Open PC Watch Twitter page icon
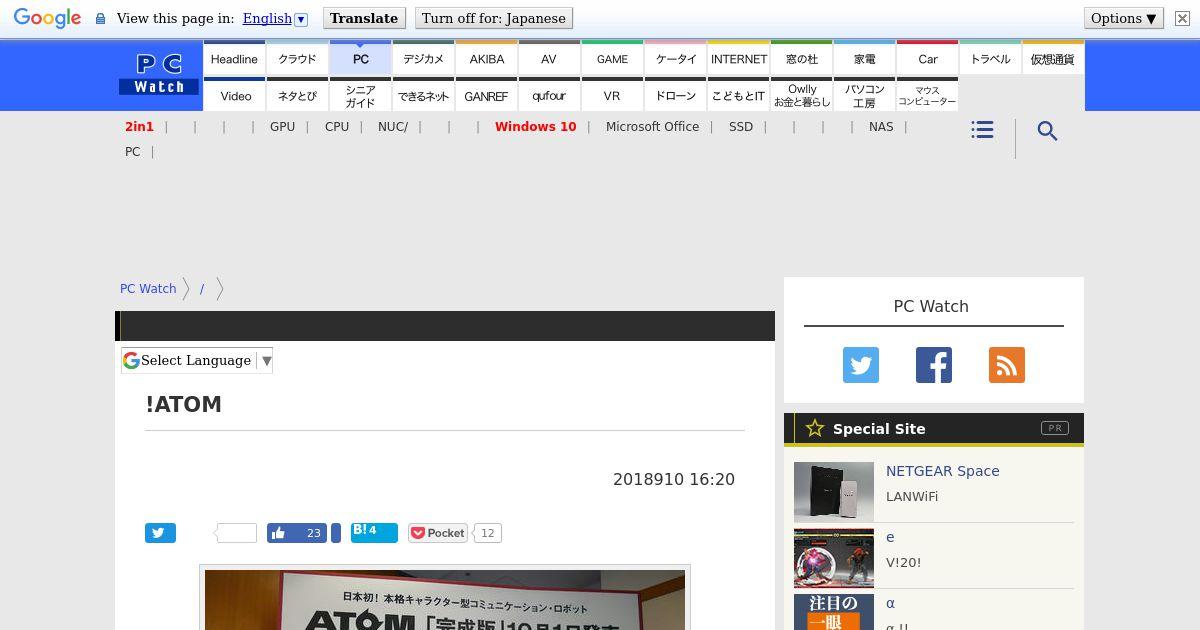 (860, 365)
